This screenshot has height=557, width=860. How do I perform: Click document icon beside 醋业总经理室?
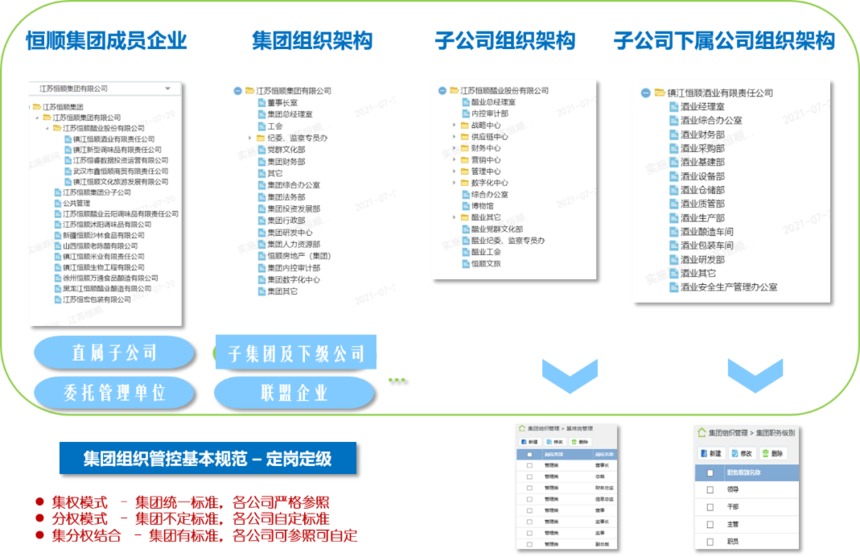(466, 102)
